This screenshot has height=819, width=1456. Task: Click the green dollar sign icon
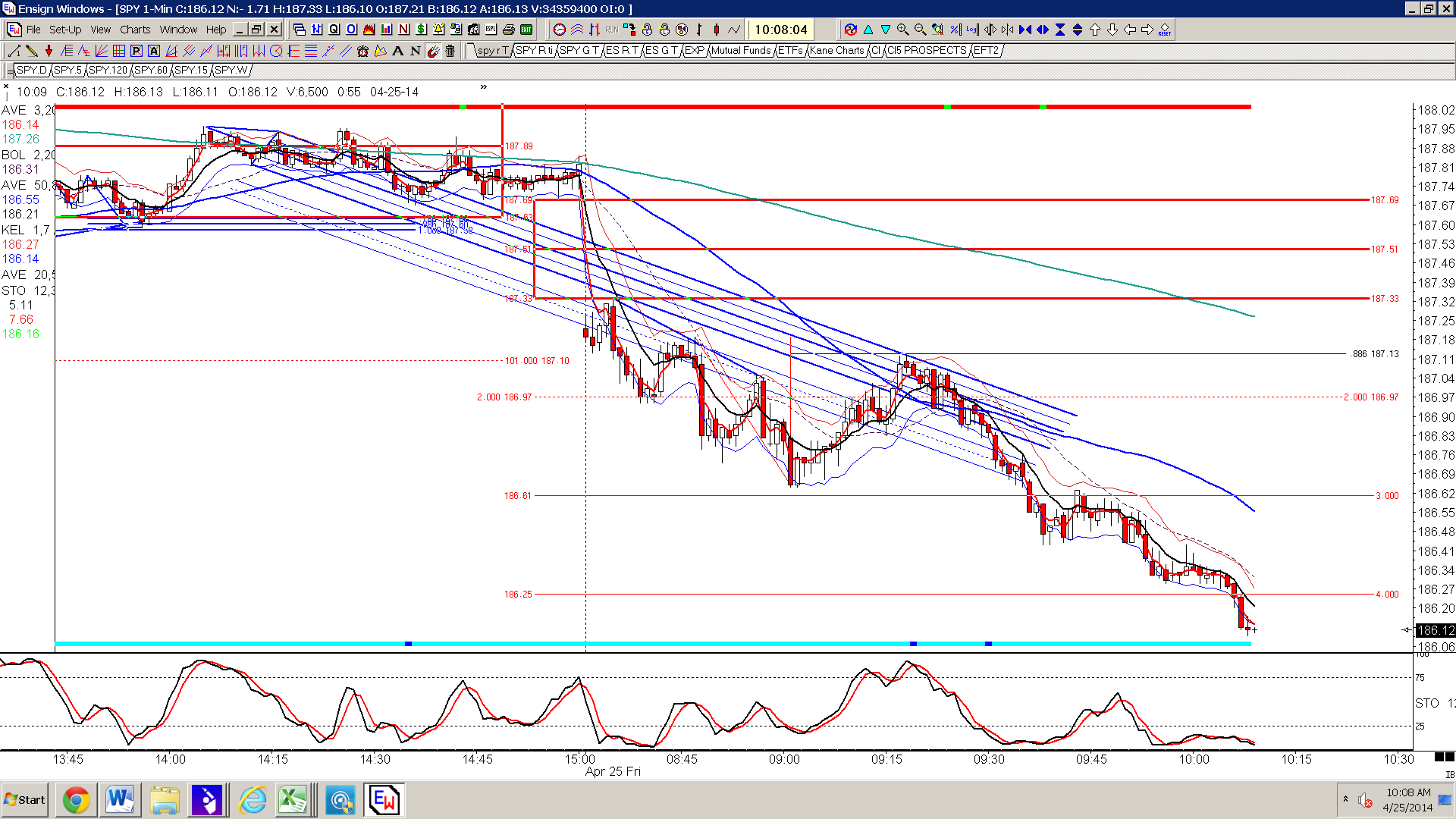pos(421,30)
